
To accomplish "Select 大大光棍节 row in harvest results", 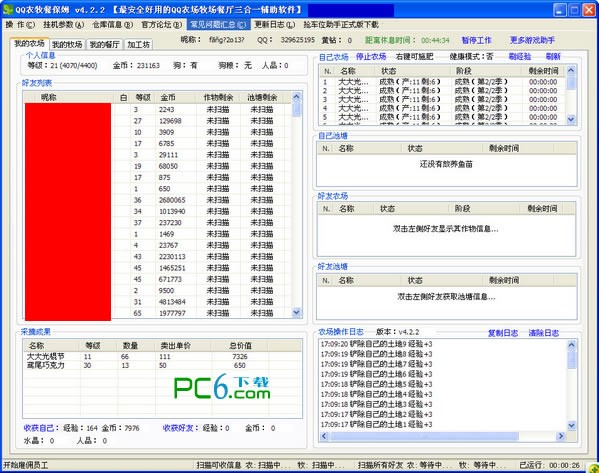I will (x=162, y=356).
